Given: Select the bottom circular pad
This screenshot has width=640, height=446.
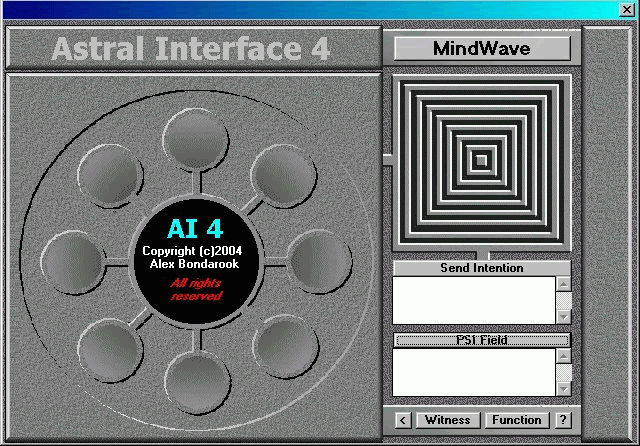Looking at the screenshot, I should point(198,383).
